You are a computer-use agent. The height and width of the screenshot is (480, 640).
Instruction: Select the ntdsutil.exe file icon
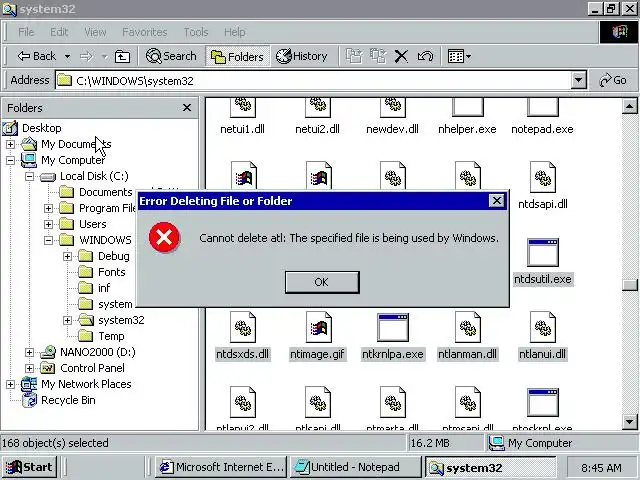pyautogui.click(x=543, y=252)
